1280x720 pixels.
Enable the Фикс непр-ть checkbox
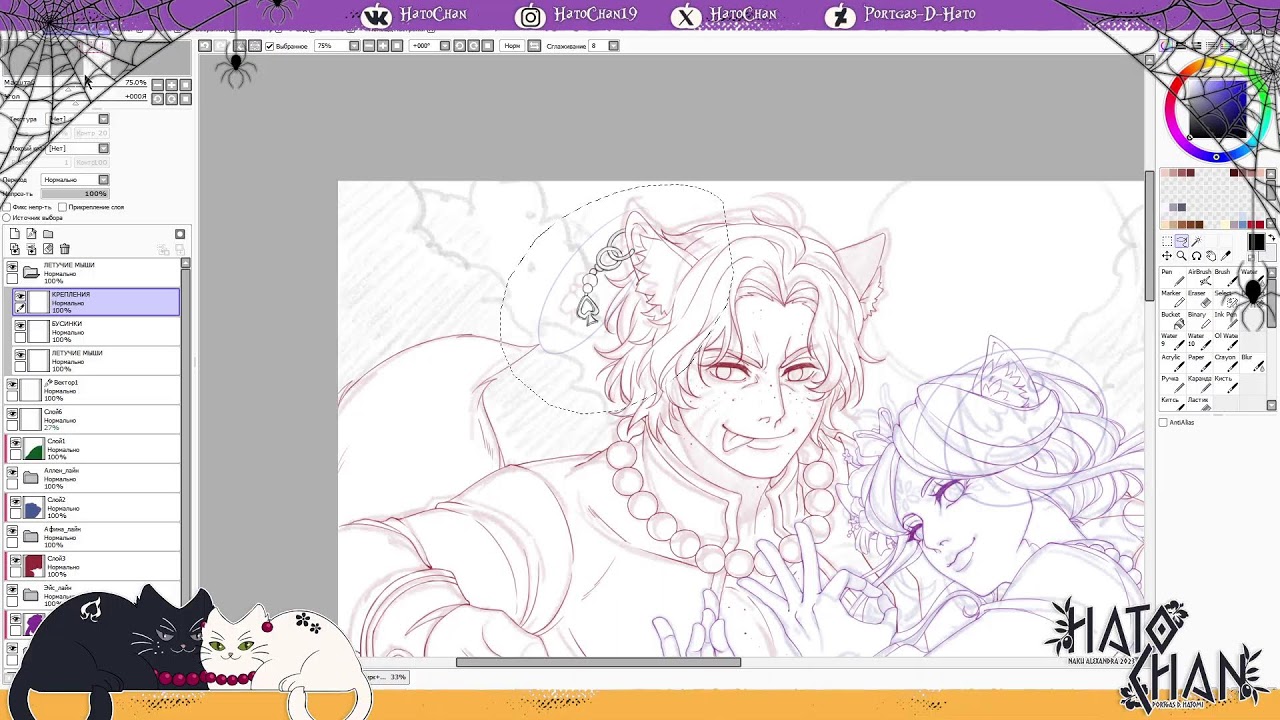7,207
